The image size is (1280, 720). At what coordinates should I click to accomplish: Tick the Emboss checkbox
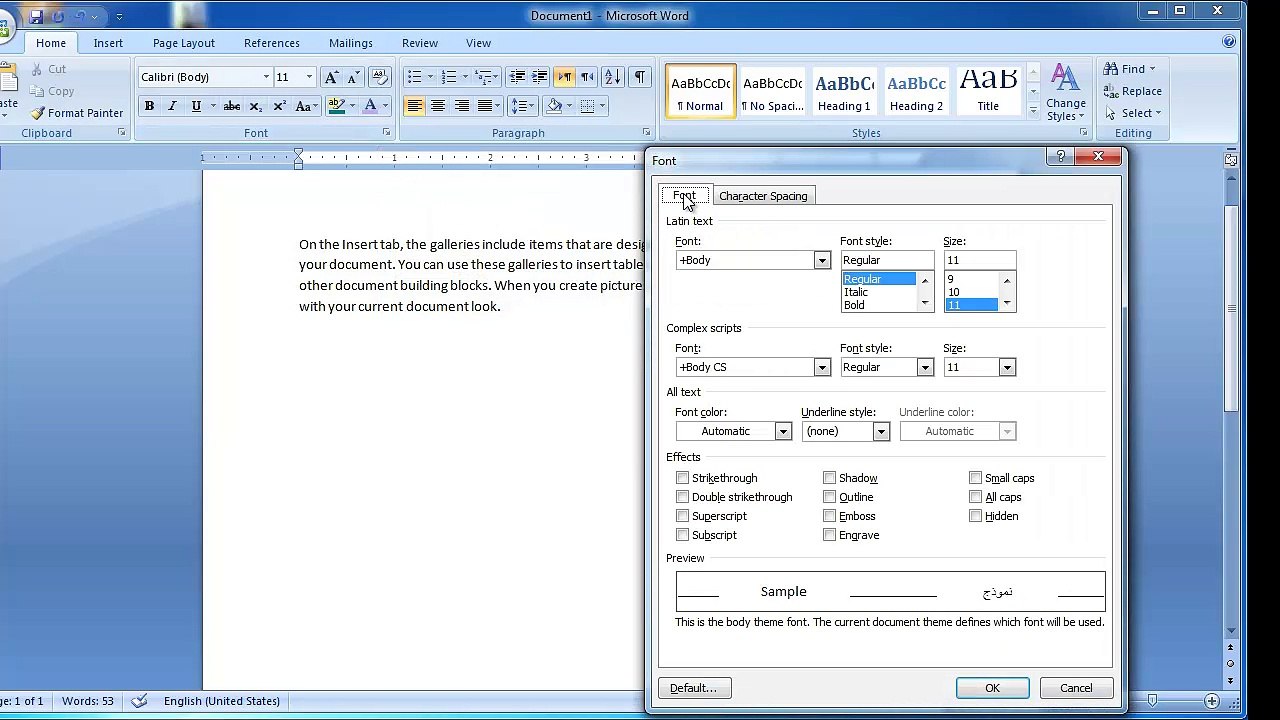(x=830, y=516)
